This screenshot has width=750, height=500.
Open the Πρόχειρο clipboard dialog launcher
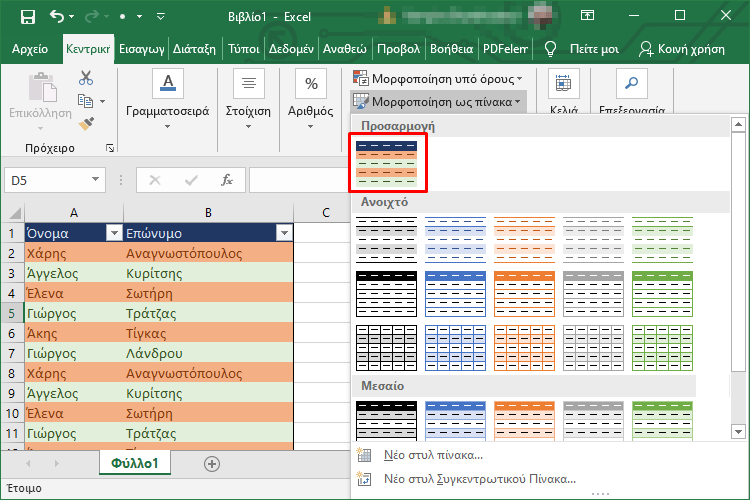click(110, 148)
